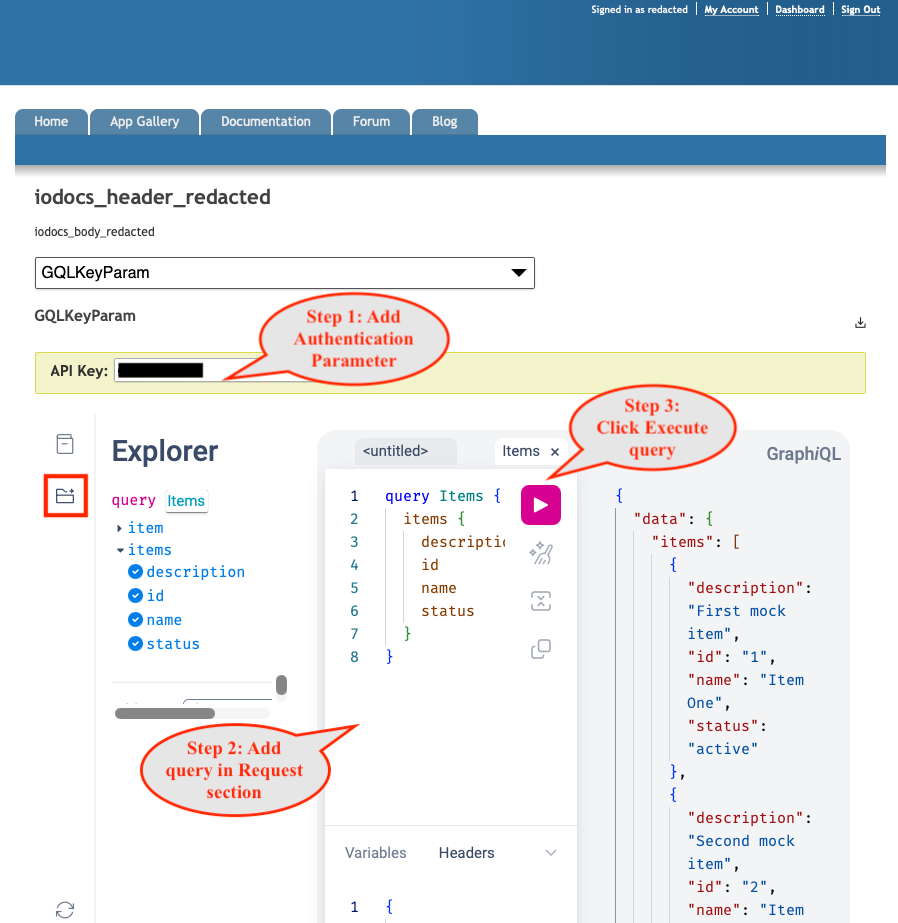This screenshot has width=898, height=923.
Task: Toggle the status field checkbox
Action: (x=135, y=643)
